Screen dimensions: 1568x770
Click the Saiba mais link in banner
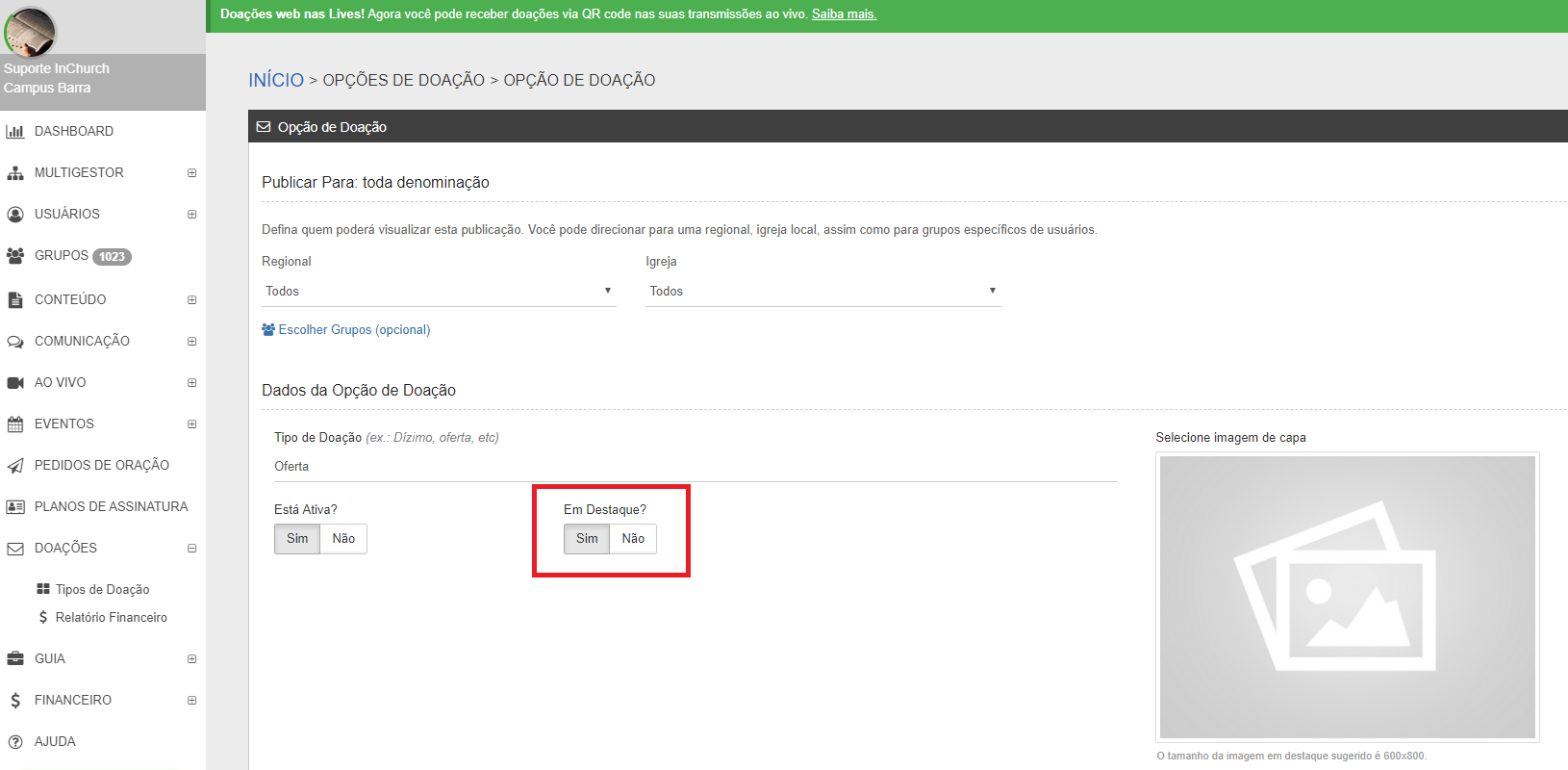[x=844, y=14]
